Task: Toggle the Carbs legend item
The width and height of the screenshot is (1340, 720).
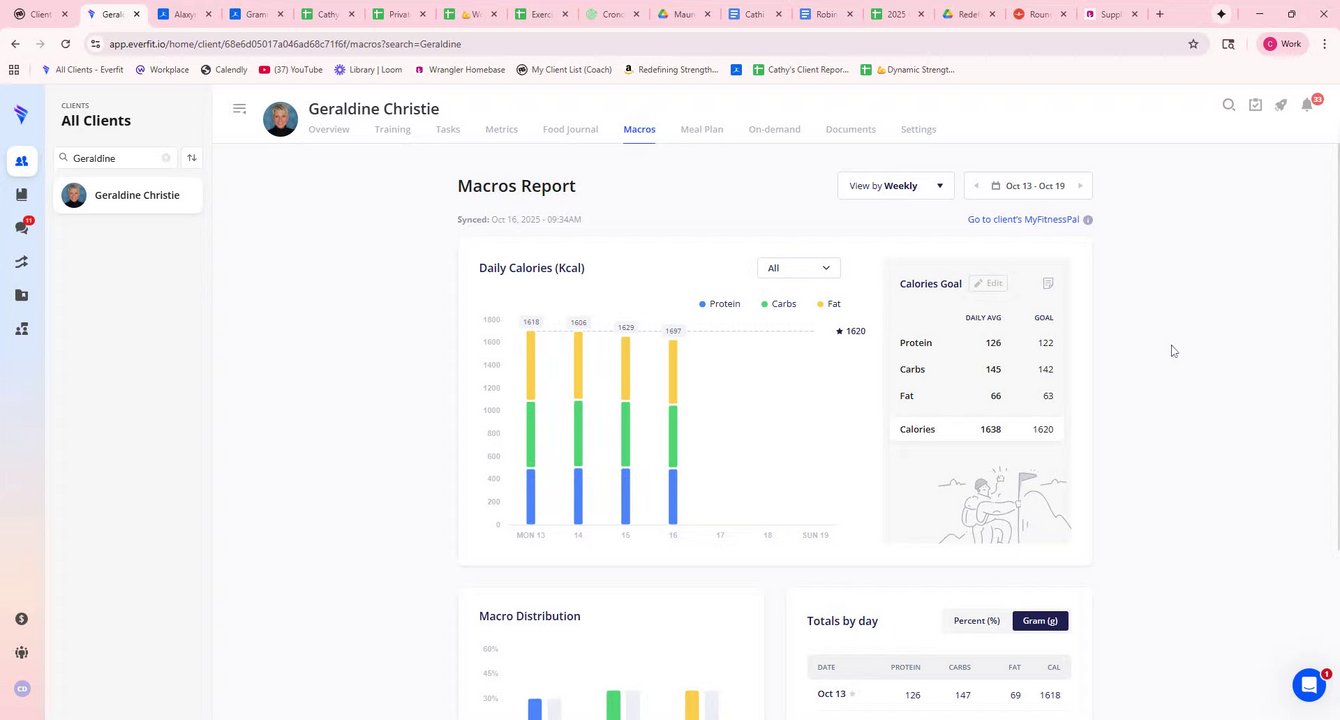Action: (778, 304)
